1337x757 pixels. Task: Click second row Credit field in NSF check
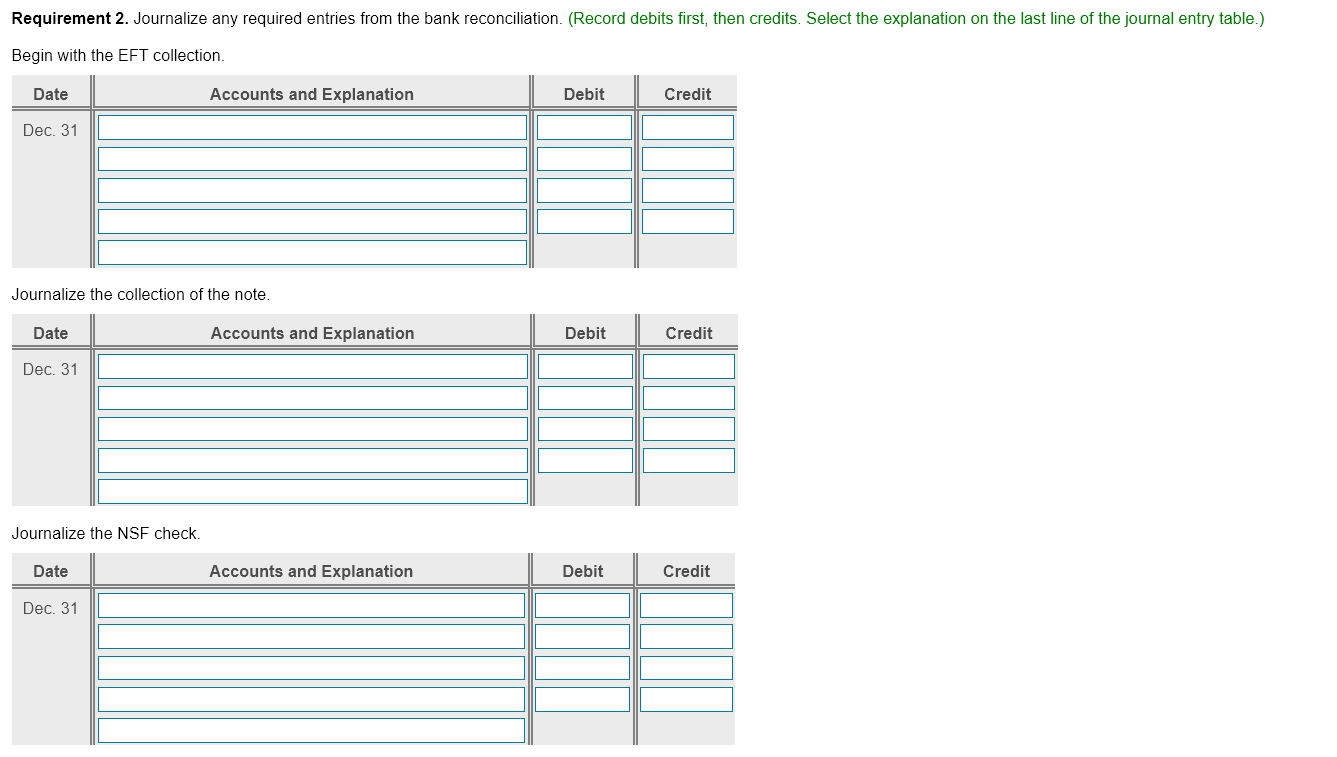(686, 636)
